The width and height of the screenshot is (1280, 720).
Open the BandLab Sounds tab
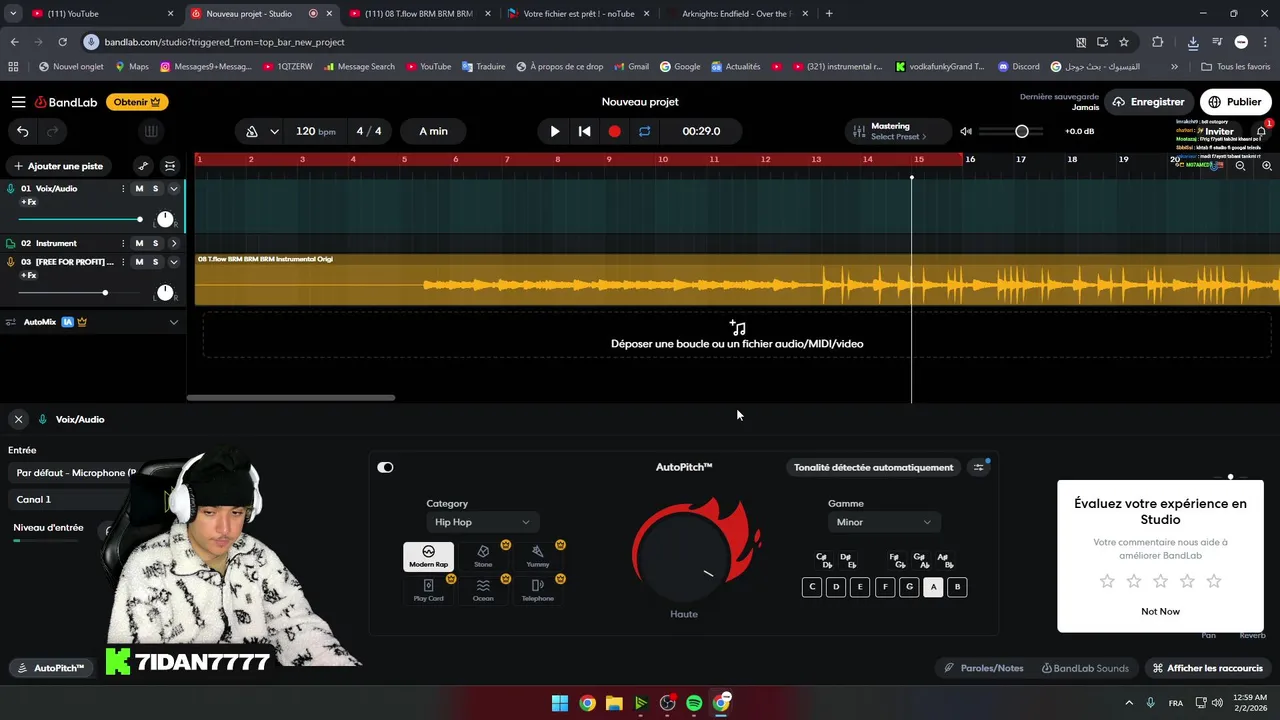1085,668
